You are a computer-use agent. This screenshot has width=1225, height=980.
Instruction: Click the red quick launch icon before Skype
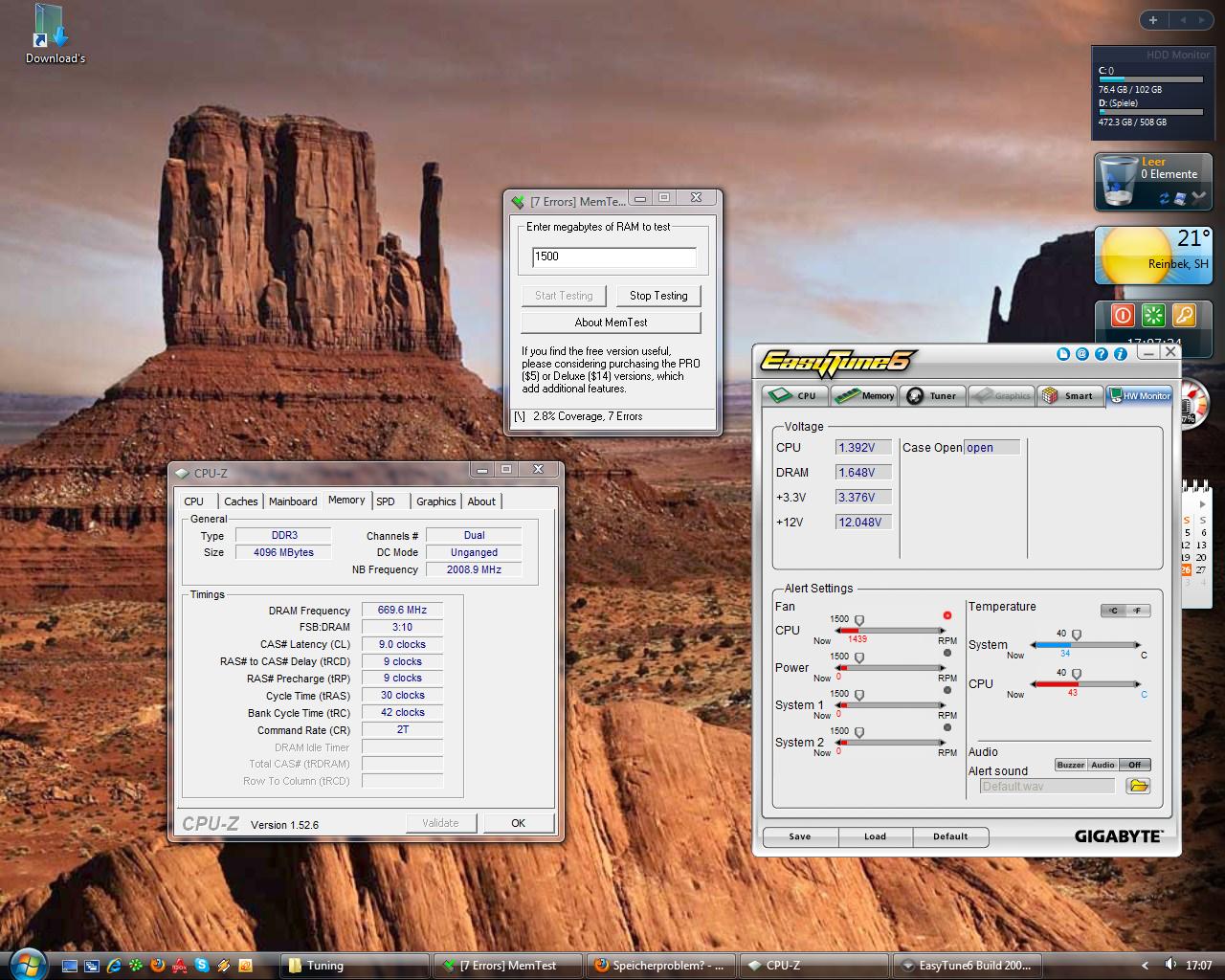(180, 966)
